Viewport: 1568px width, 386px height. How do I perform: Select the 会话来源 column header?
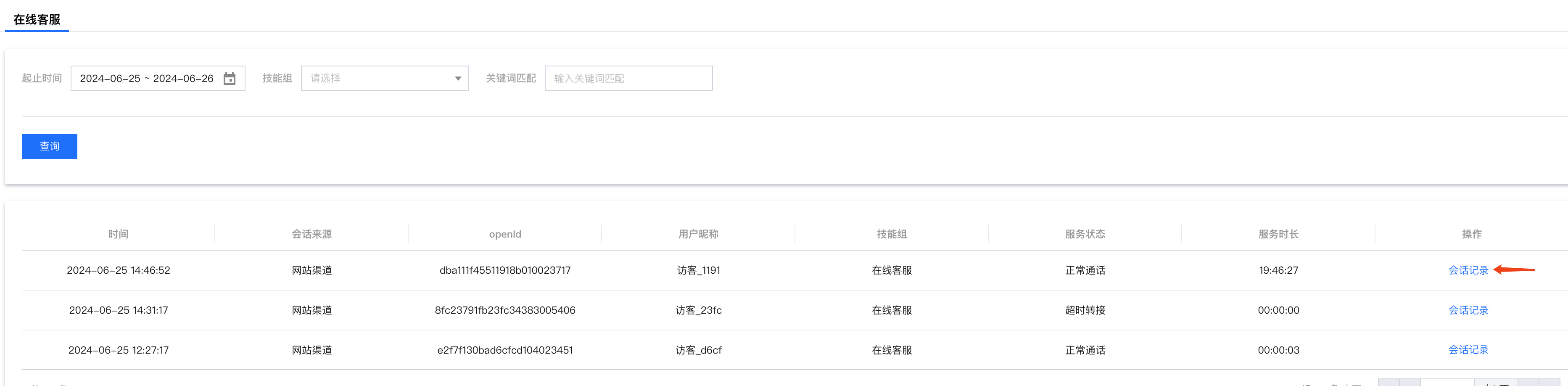pos(311,234)
